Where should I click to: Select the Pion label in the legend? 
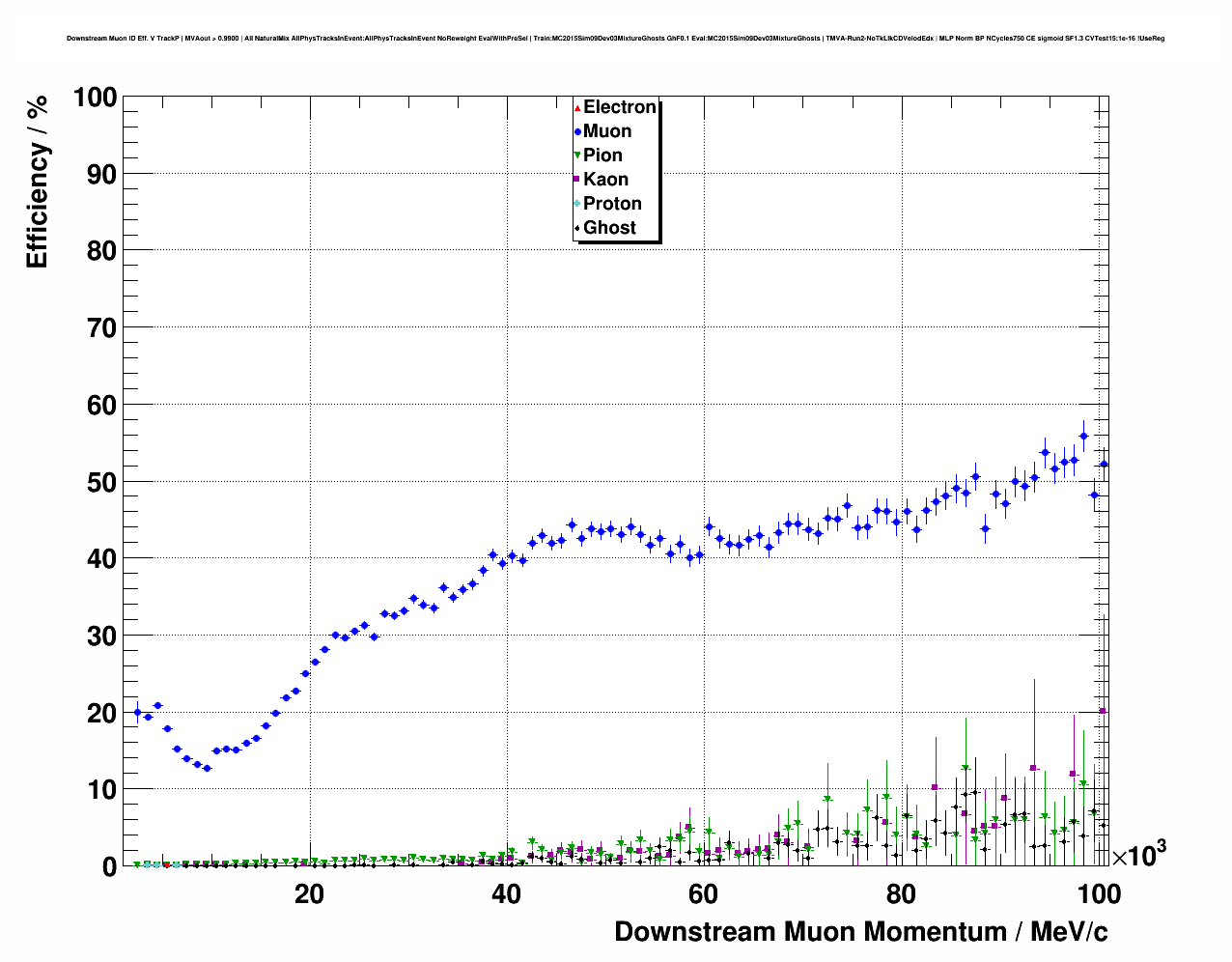602,156
